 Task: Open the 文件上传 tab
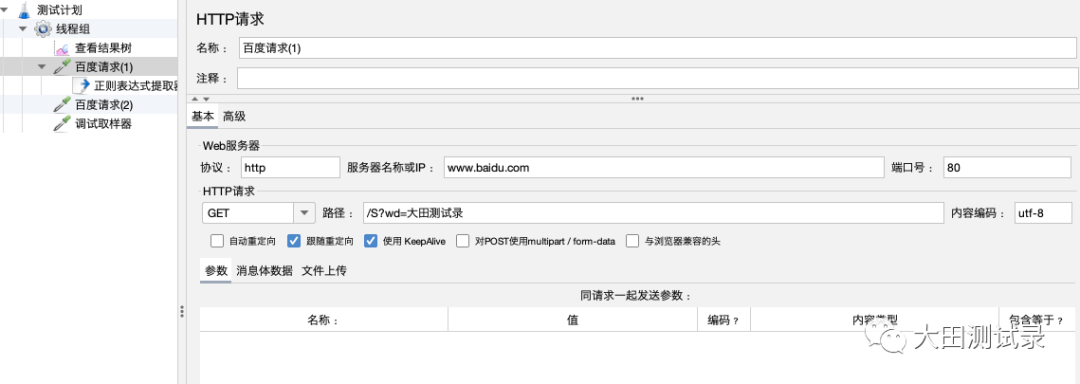pyautogui.click(x=324, y=270)
